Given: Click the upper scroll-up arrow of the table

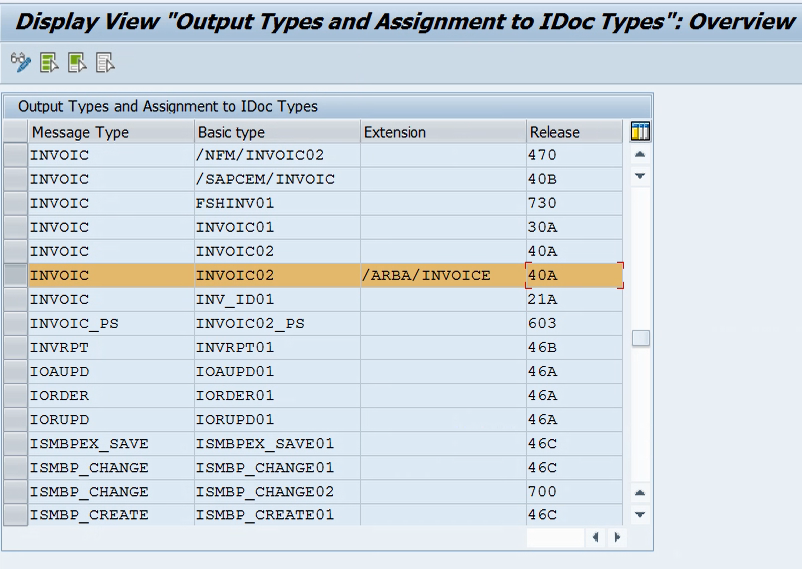Looking at the screenshot, I should point(640,154).
